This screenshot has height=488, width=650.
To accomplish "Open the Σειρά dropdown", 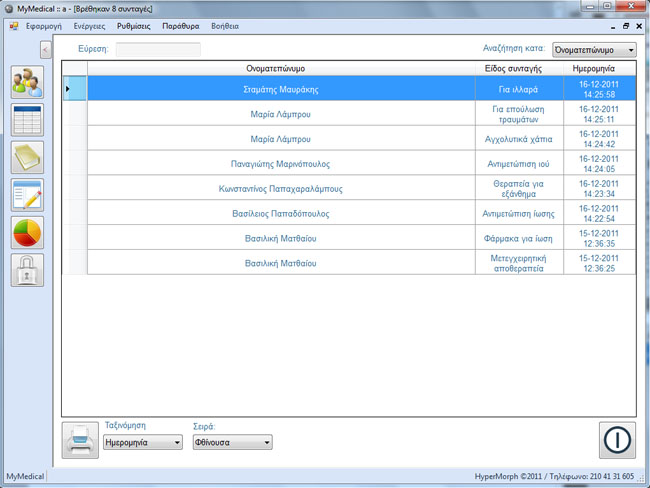I will (232, 442).
